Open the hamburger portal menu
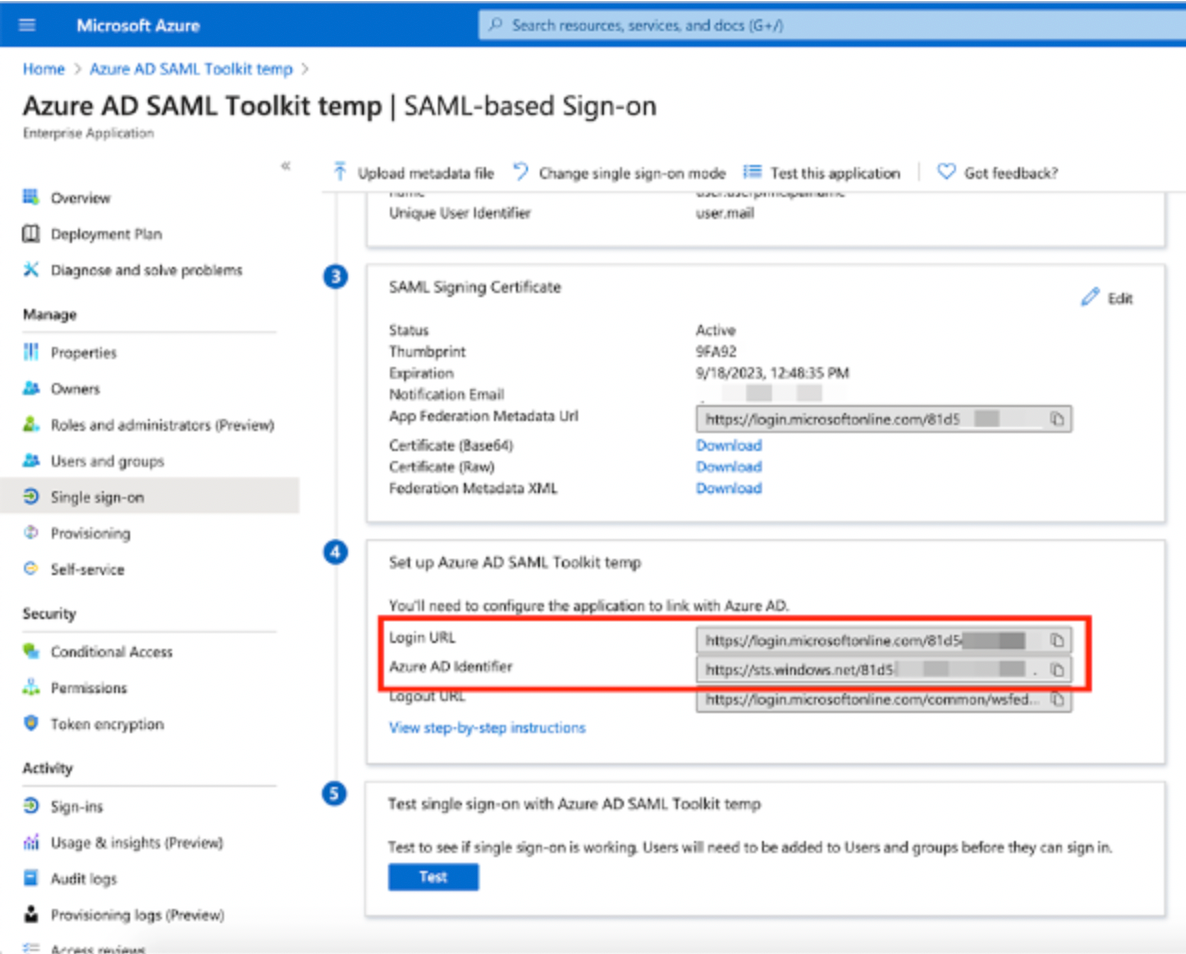 27,25
